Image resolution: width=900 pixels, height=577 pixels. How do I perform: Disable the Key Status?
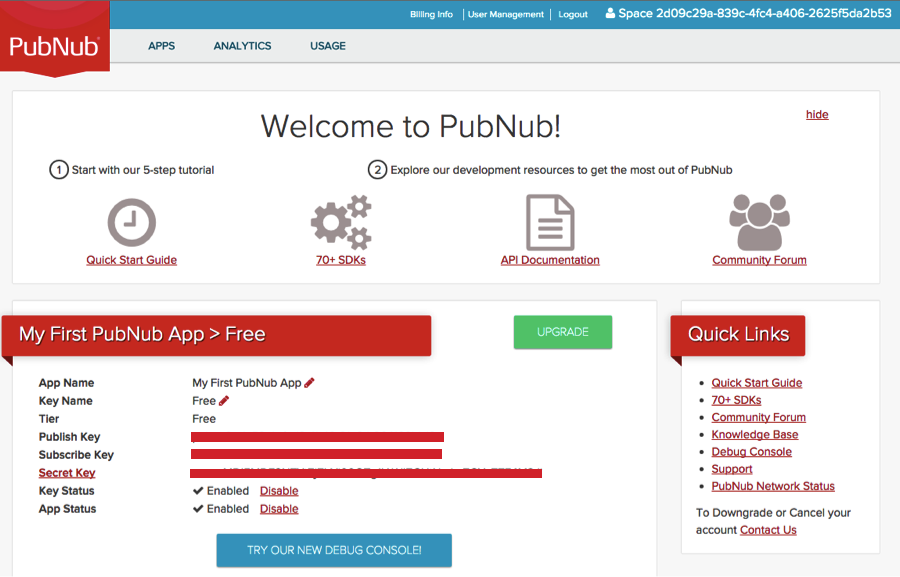(279, 491)
